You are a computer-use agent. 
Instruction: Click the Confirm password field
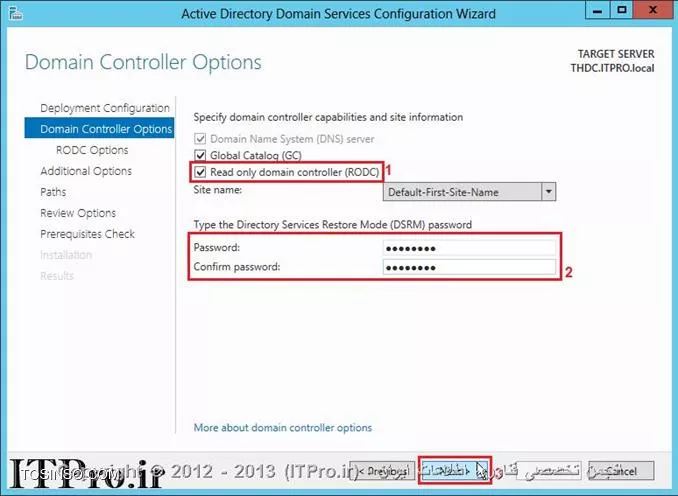[x=469, y=267]
